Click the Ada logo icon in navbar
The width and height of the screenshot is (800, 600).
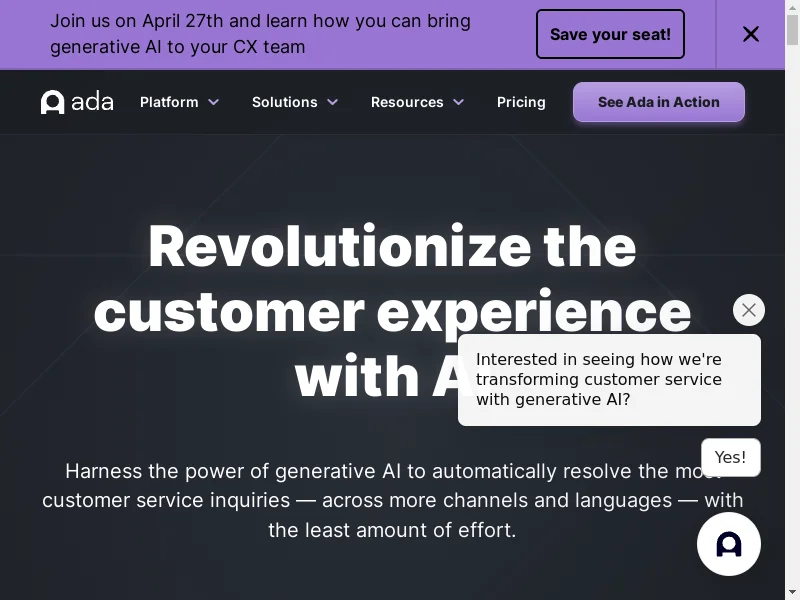pyautogui.click(x=52, y=102)
